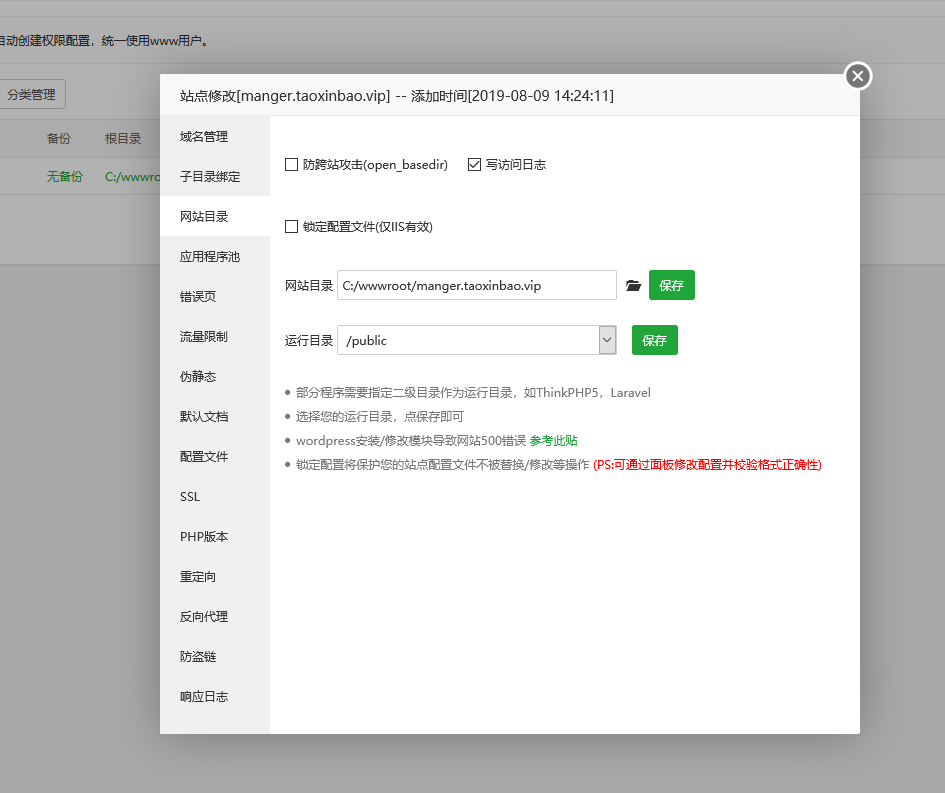The height and width of the screenshot is (793, 945).
Task: Open the 错误页 tab
Action: click(x=215, y=296)
